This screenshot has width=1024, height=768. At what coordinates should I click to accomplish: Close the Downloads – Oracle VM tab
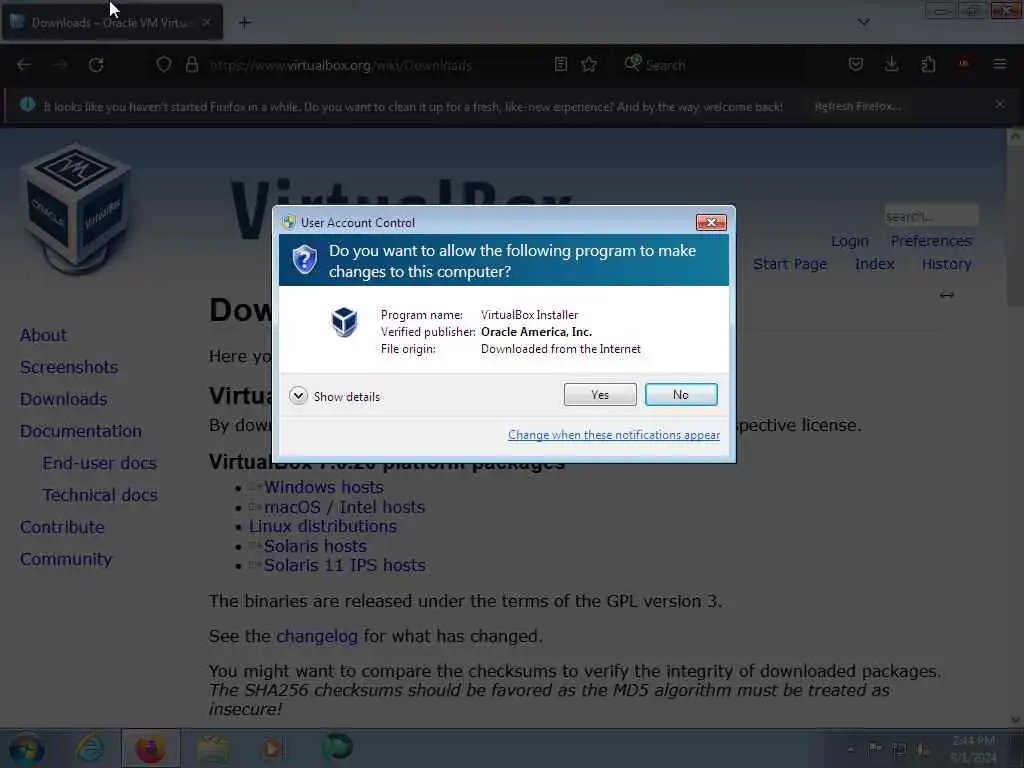206,22
